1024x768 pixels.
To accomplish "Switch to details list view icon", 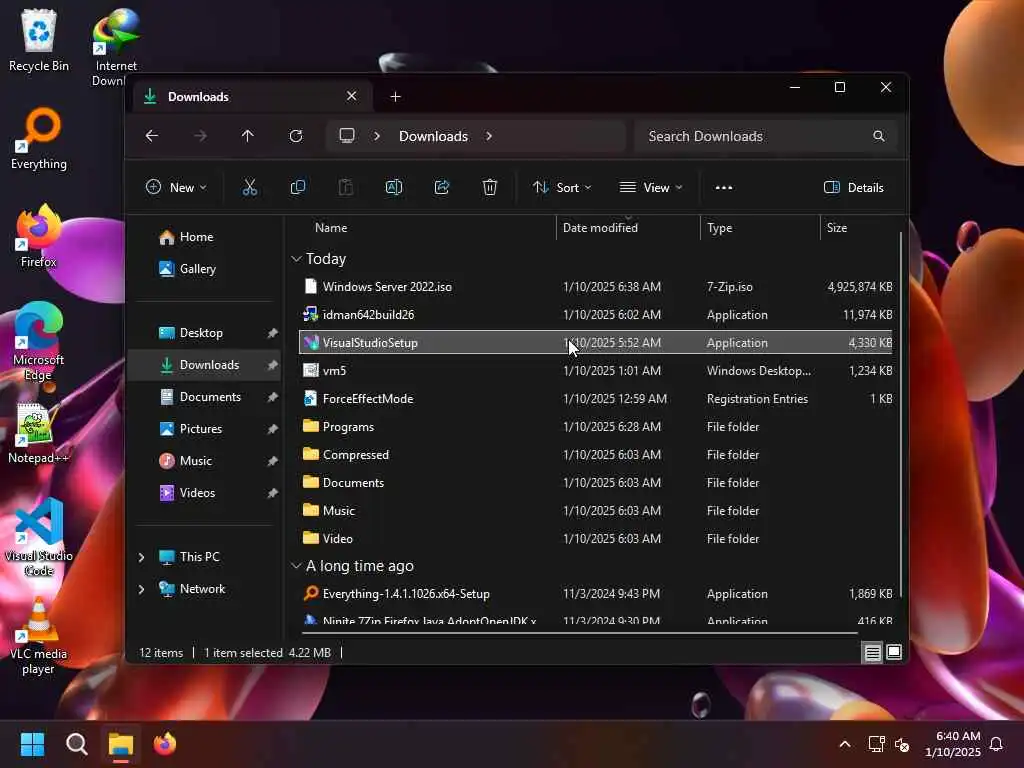I will click(872, 652).
